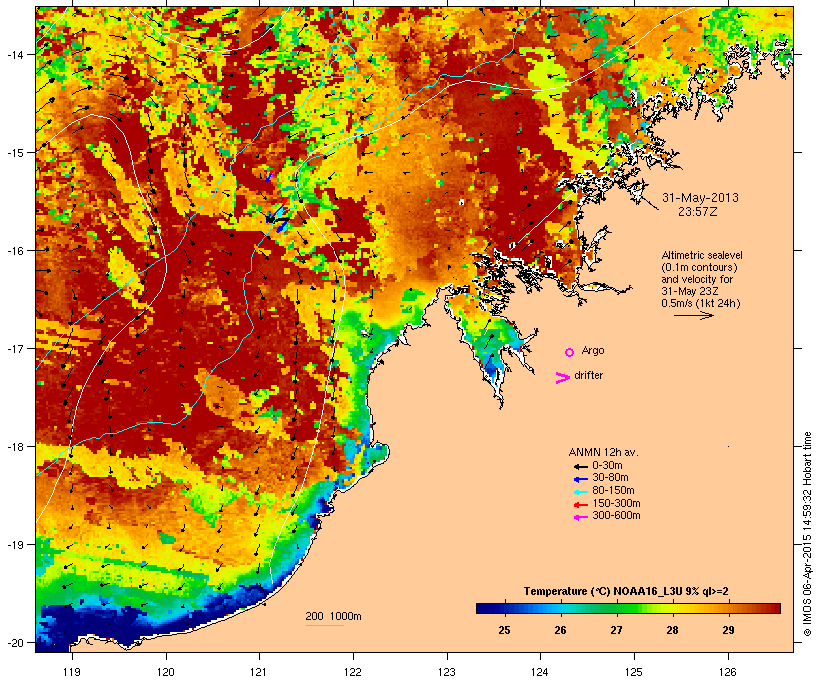Click the 'ANMN 12h av.' legend heading
Screen dimensions: 820x680
[603, 452]
